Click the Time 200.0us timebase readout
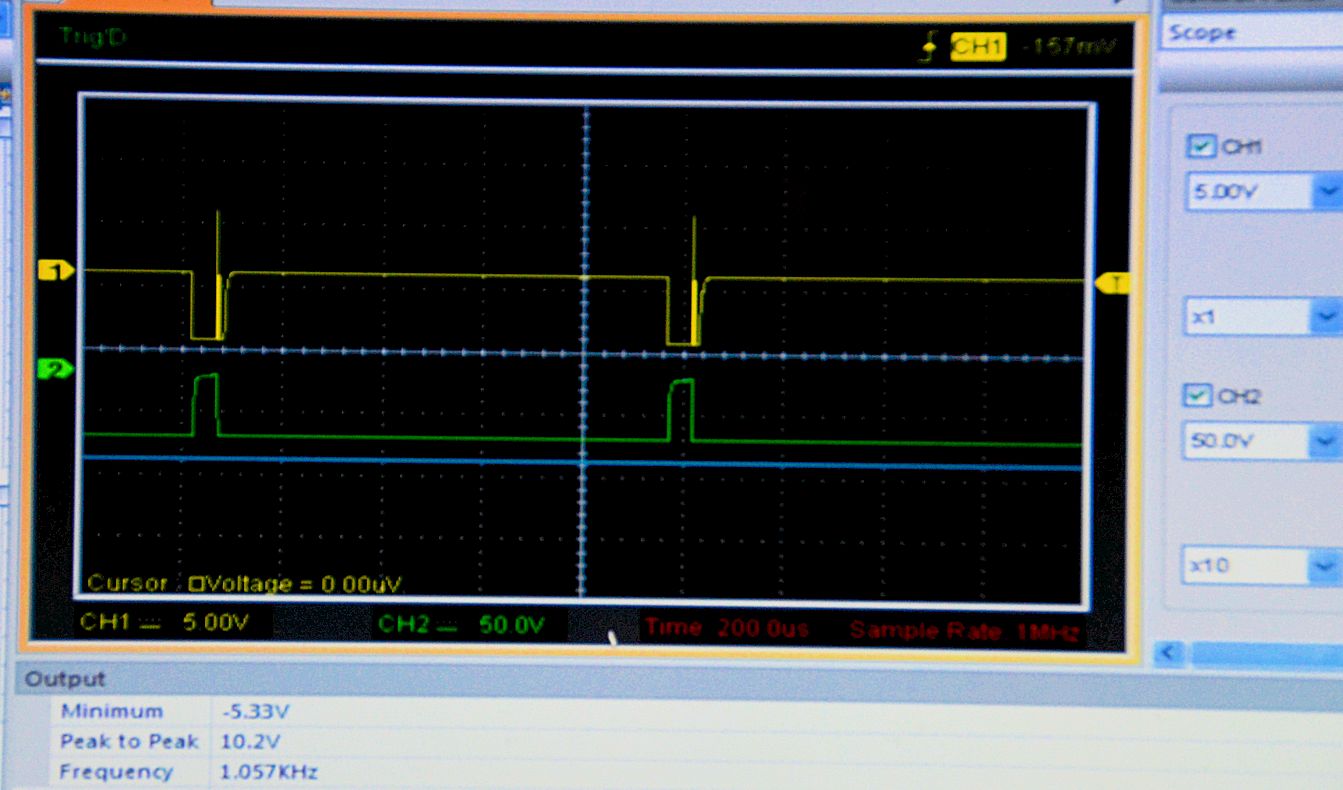This screenshot has height=790, width=1343. click(x=727, y=629)
